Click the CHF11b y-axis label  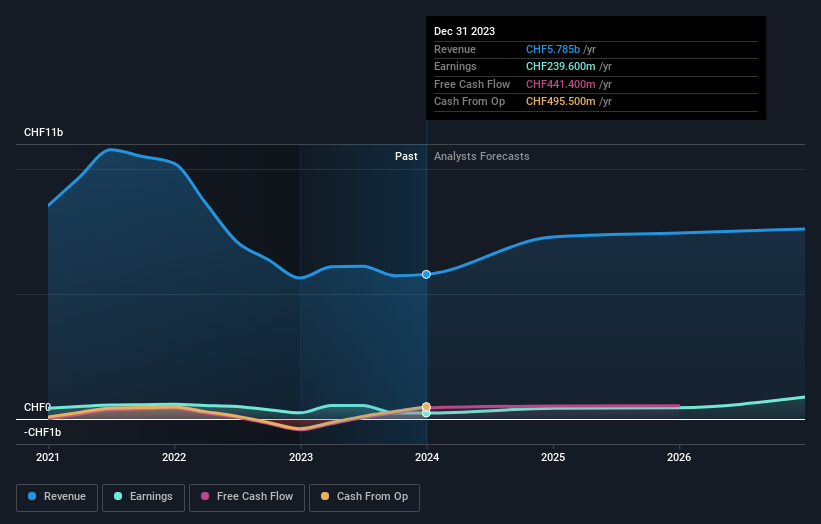tap(43, 132)
